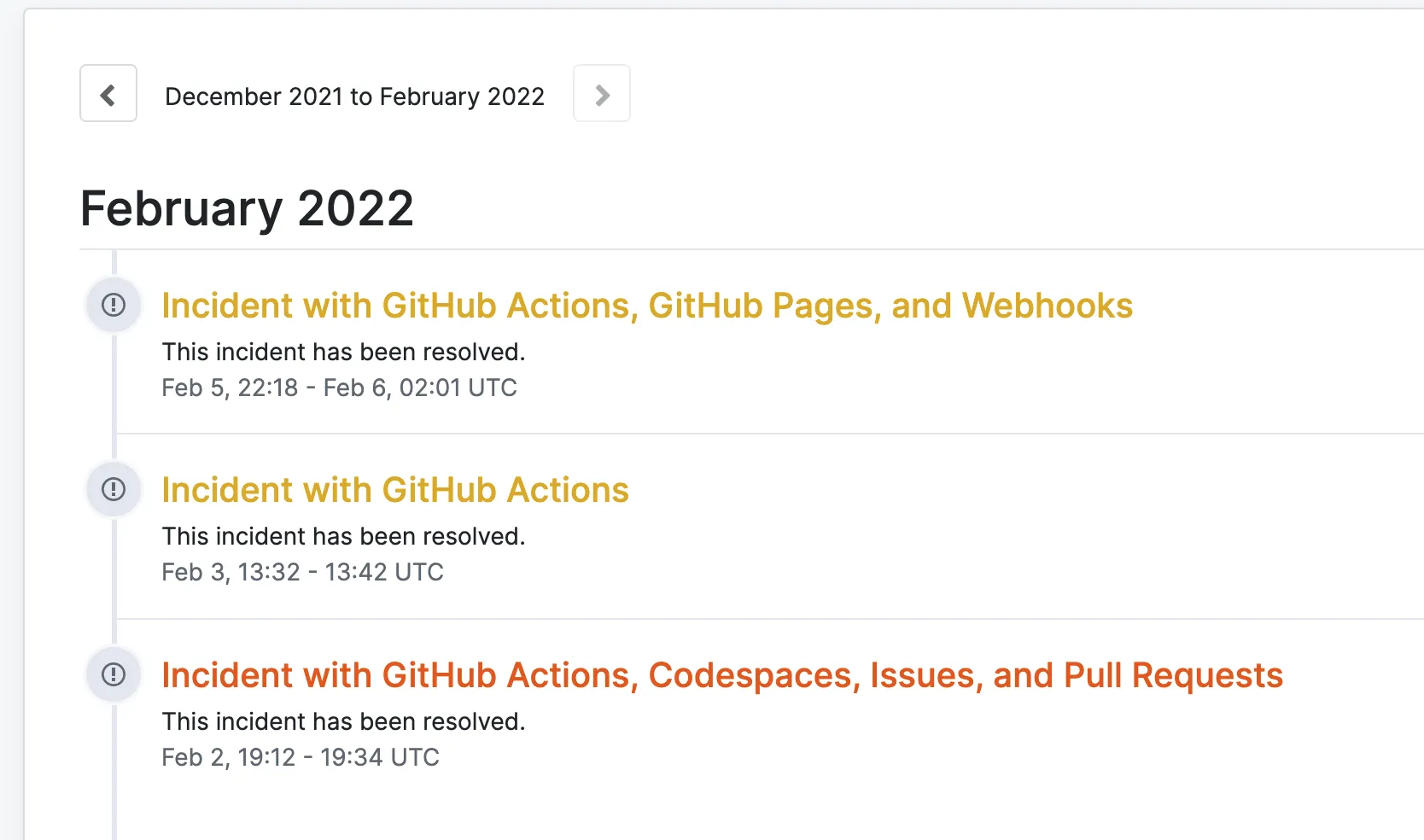This screenshot has width=1424, height=840.
Task: Click the Feb 3, 13:32 - 13:42 UTC timestamp
Action: point(302,572)
